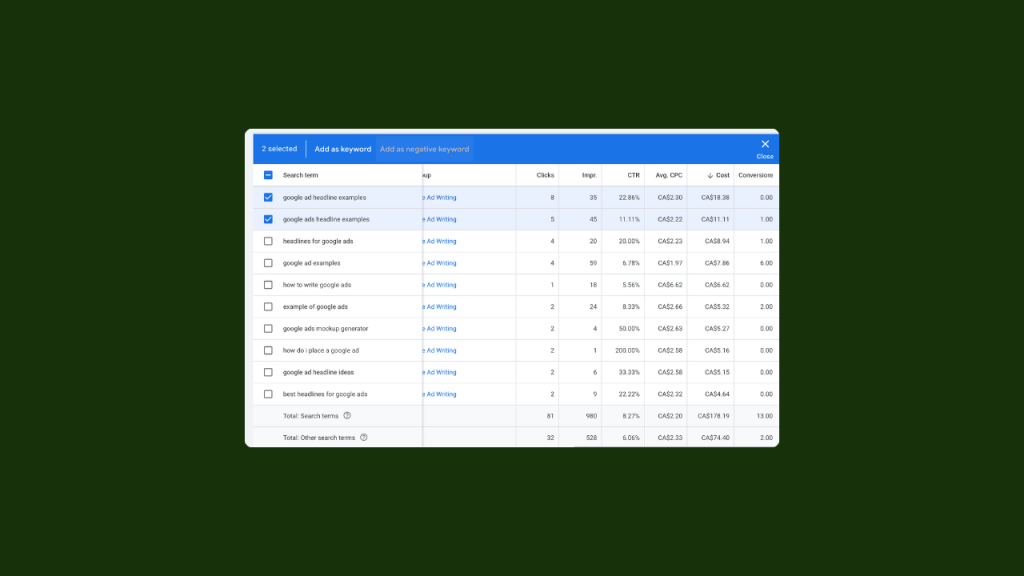Uncheck 'google ad headline examples' row
Image resolution: width=1024 pixels, height=576 pixels.
coord(268,197)
